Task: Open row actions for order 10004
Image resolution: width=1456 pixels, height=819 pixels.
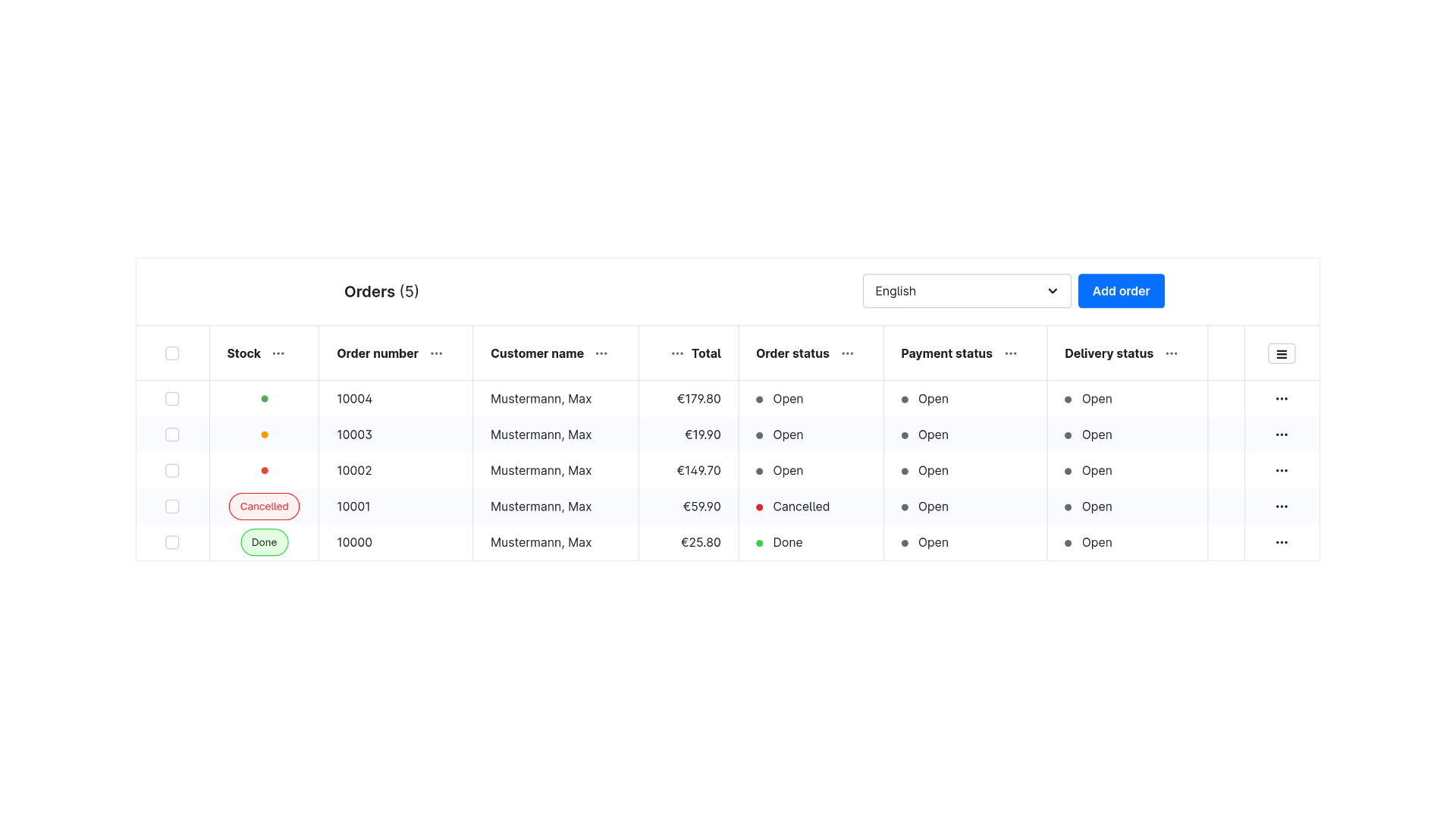Action: pos(1282,399)
